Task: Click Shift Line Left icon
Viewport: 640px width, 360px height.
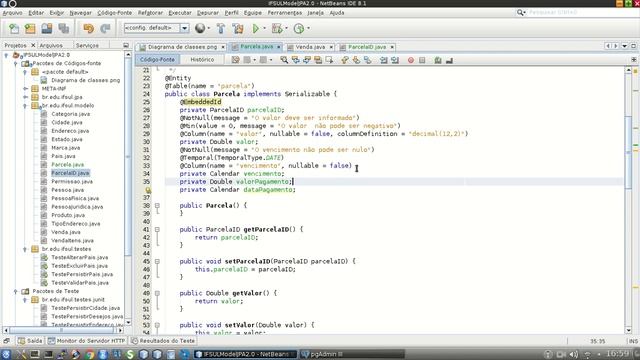Action: click(x=384, y=60)
